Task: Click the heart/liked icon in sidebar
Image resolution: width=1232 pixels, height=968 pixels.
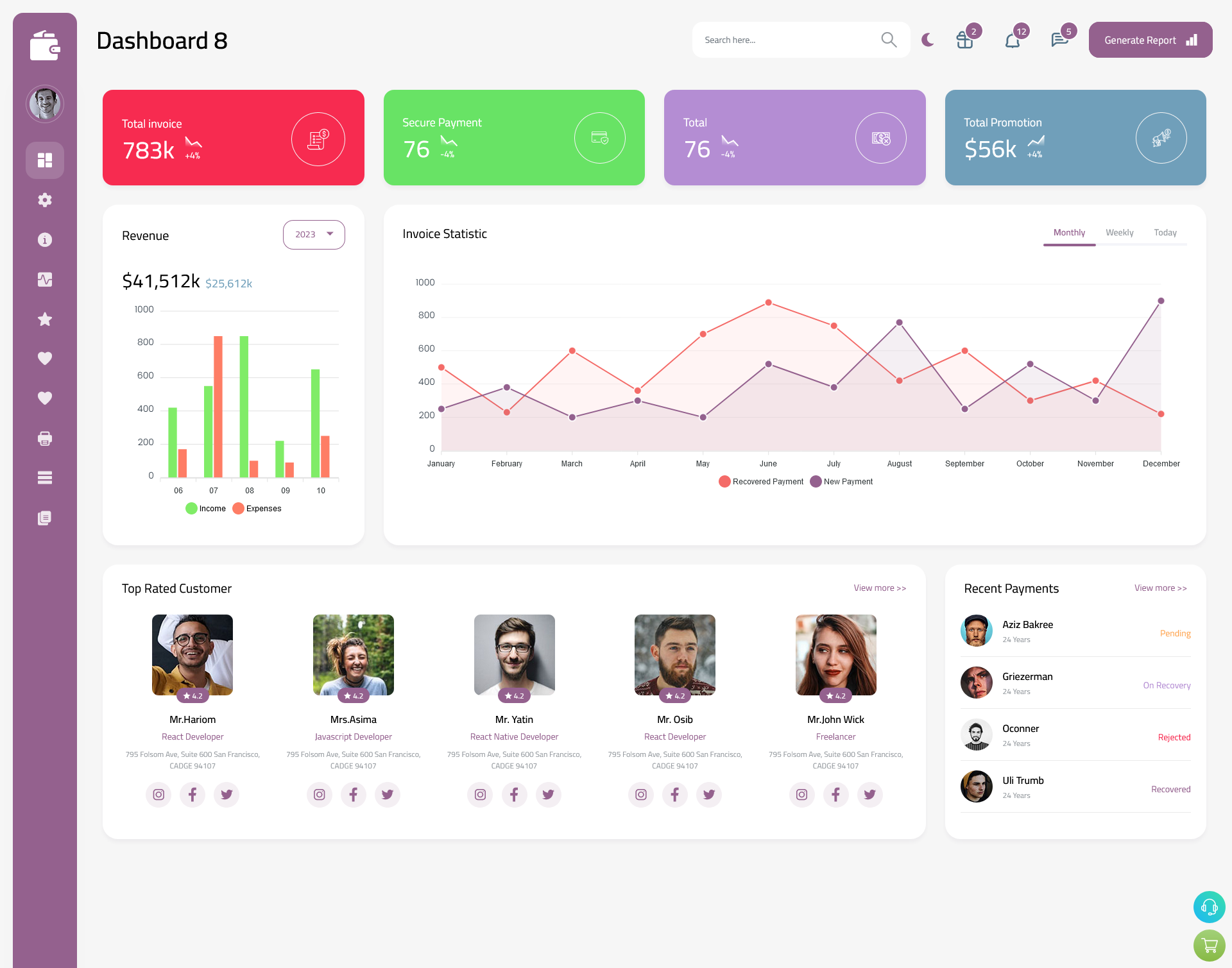Action: point(44,358)
